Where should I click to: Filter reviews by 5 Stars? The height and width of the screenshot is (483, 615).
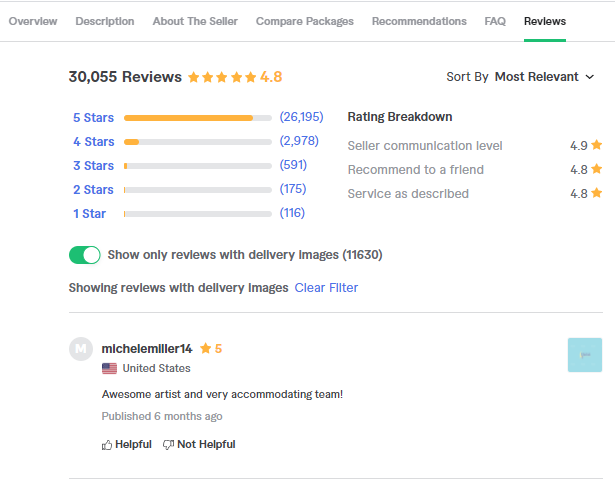pos(93,118)
